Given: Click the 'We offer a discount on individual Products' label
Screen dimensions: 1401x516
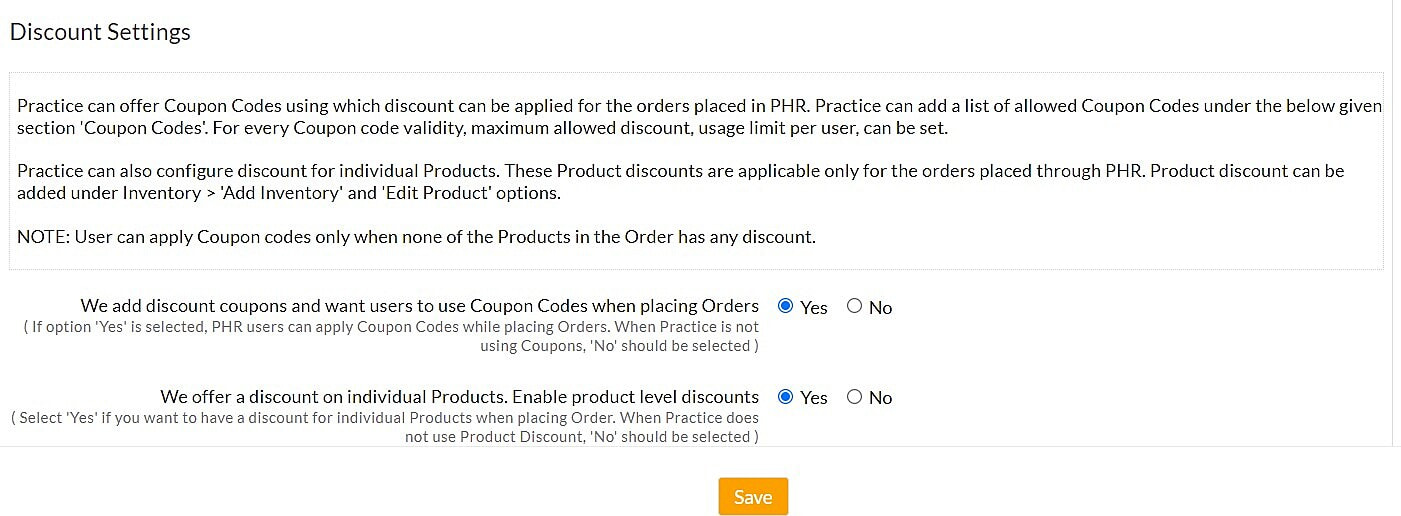Looking at the screenshot, I should [459, 396].
